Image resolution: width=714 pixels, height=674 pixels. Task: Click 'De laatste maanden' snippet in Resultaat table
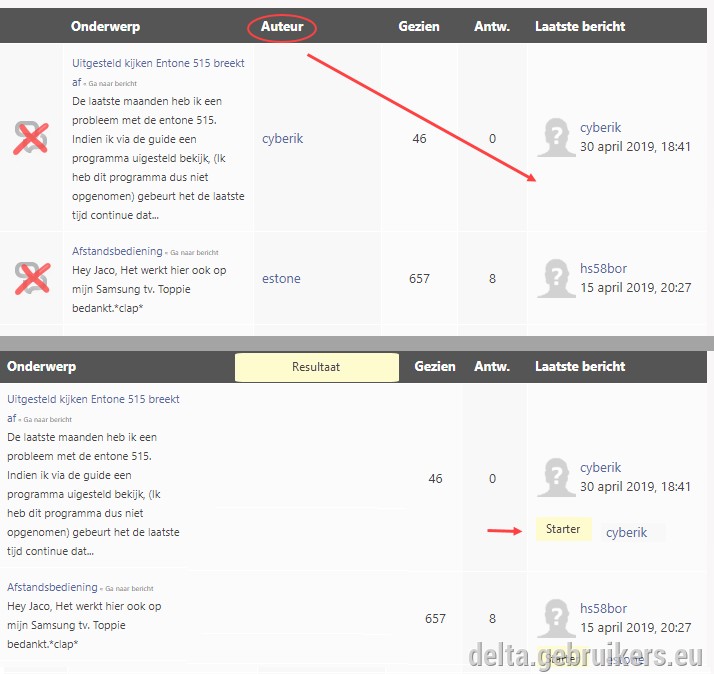pyautogui.click(x=93, y=494)
